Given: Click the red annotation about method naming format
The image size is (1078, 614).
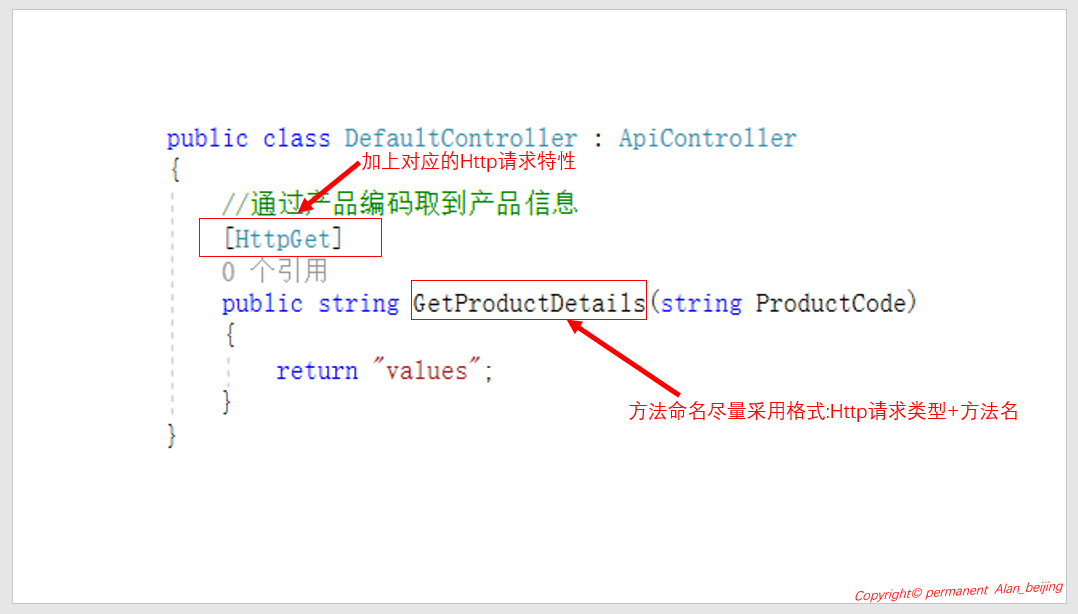Looking at the screenshot, I should click(x=823, y=411).
